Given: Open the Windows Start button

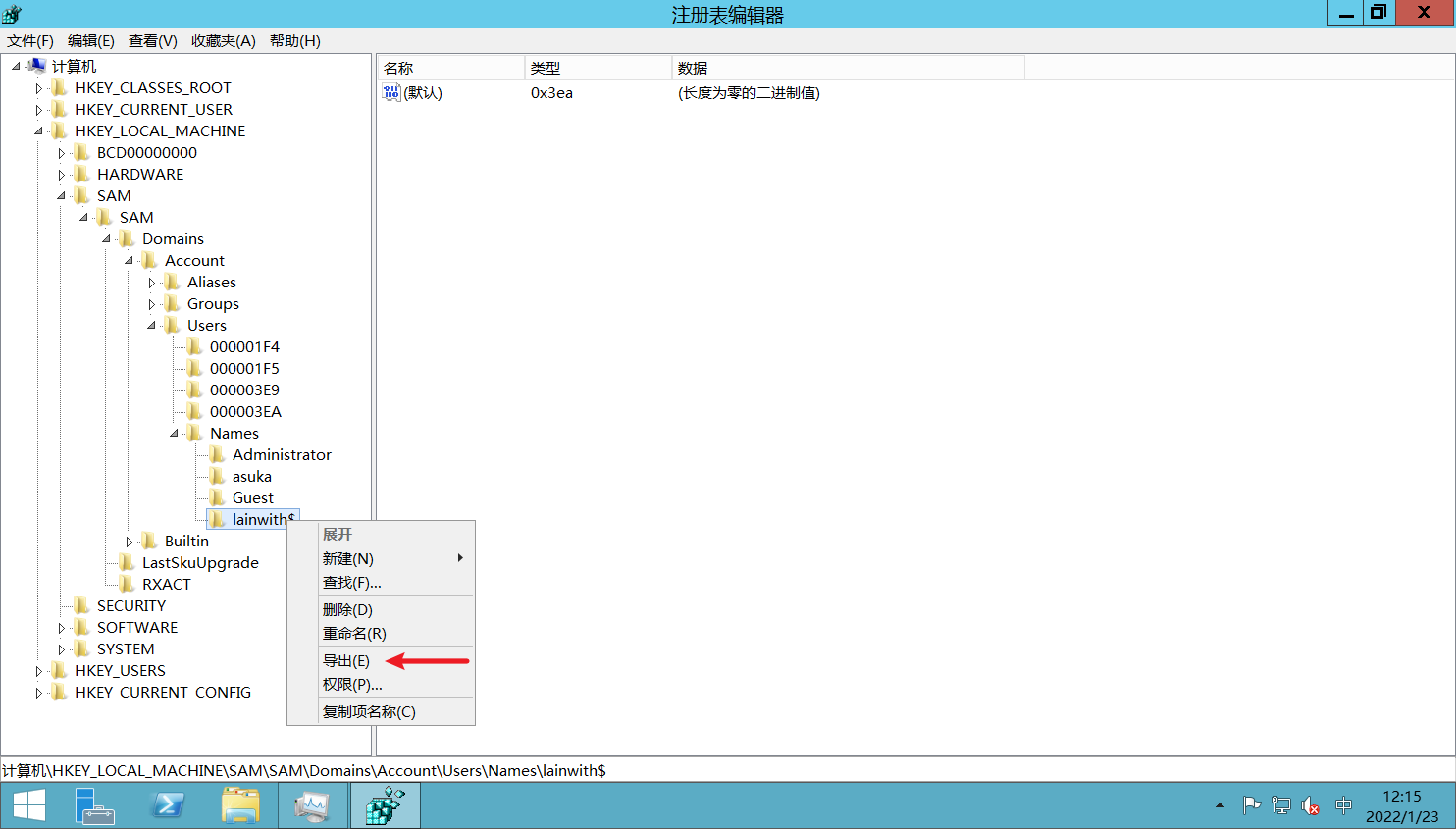Looking at the screenshot, I should click(x=29, y=805).
